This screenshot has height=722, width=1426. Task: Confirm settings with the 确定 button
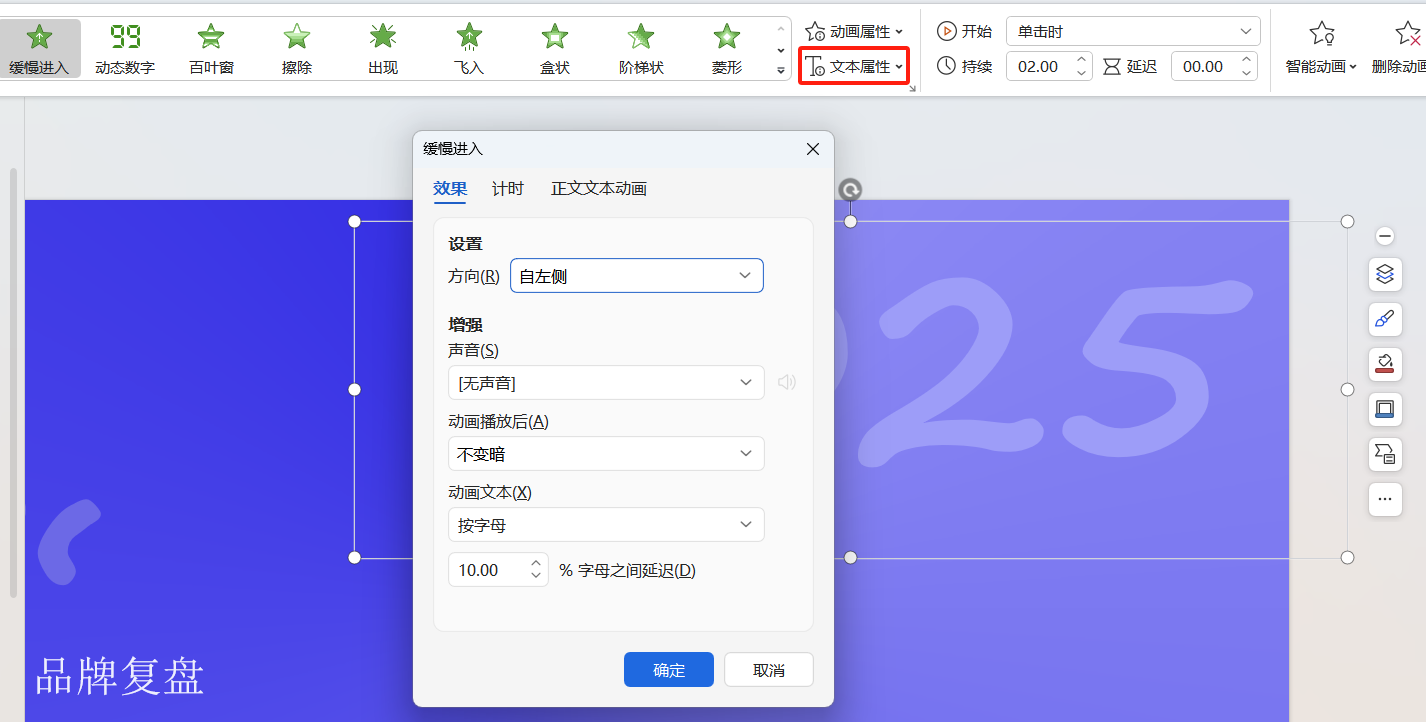click(x=668, y=669)
